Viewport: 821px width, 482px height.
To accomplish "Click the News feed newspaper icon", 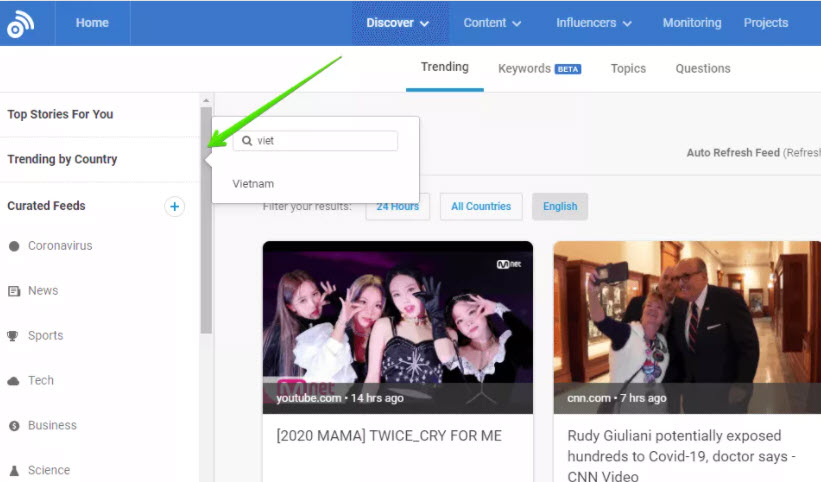I will [x=14, y=291].
